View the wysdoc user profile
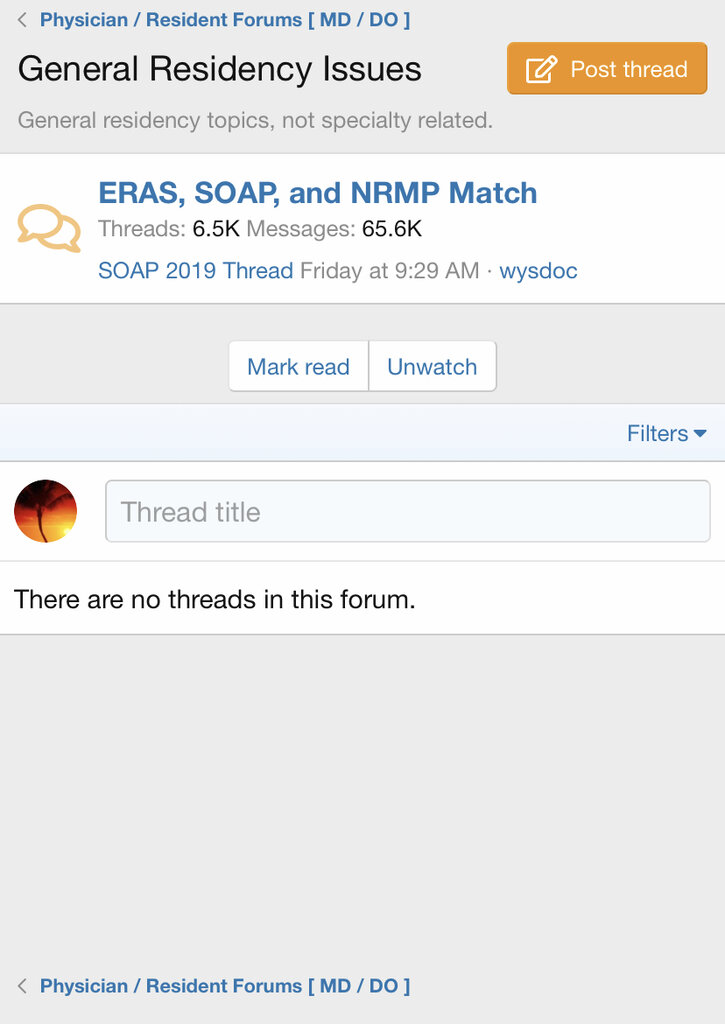 click(x=538, y=270)
